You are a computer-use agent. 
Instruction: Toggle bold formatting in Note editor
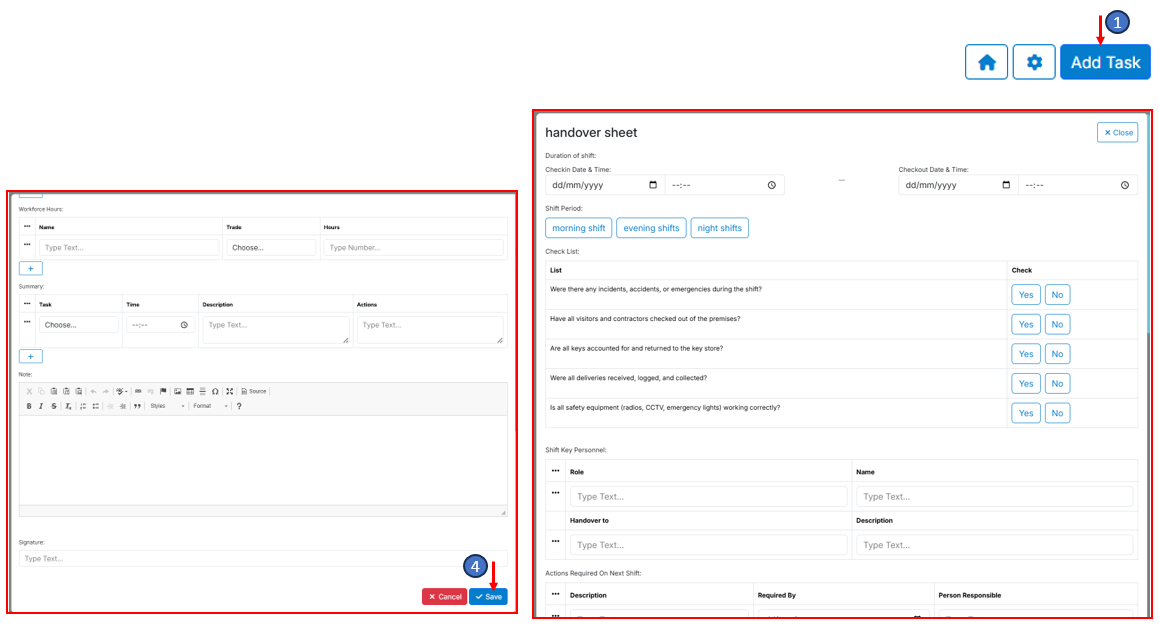[x=29, y=406]
